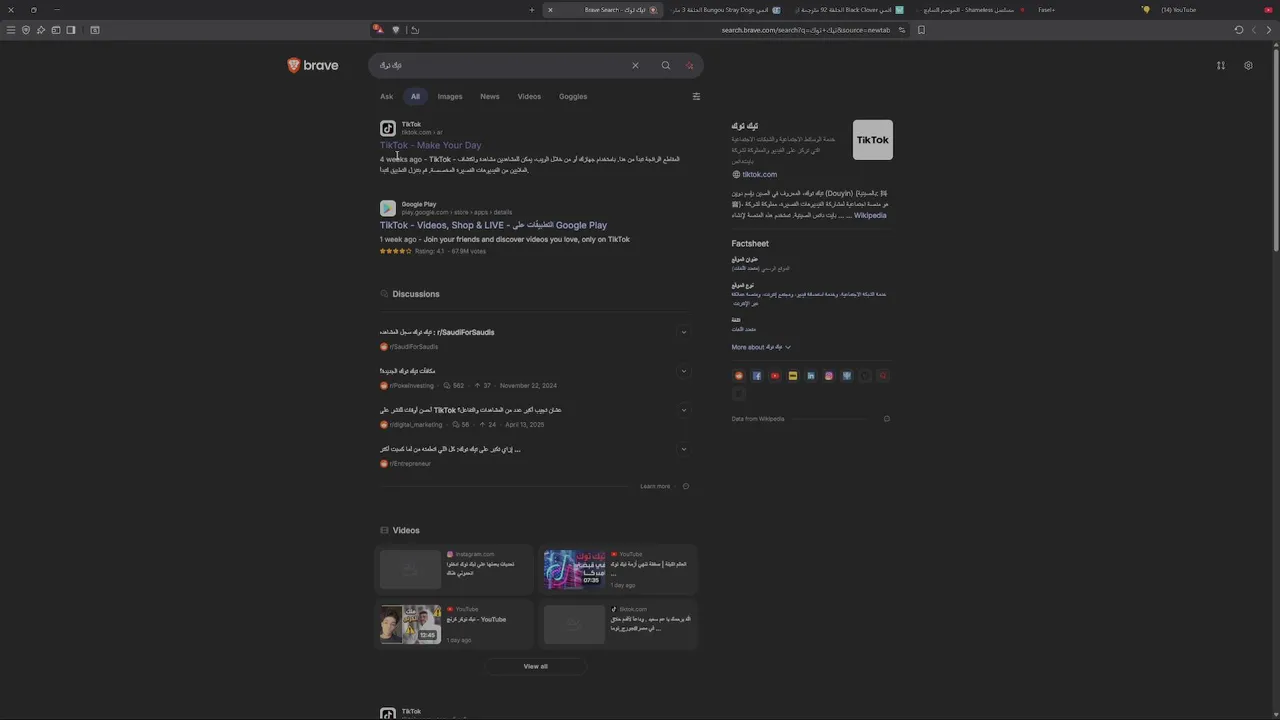Click the AI answer sparkle icon in search box
This screenshot has width=1280, height=720.
pyautogui.click(x=690, y=65)
